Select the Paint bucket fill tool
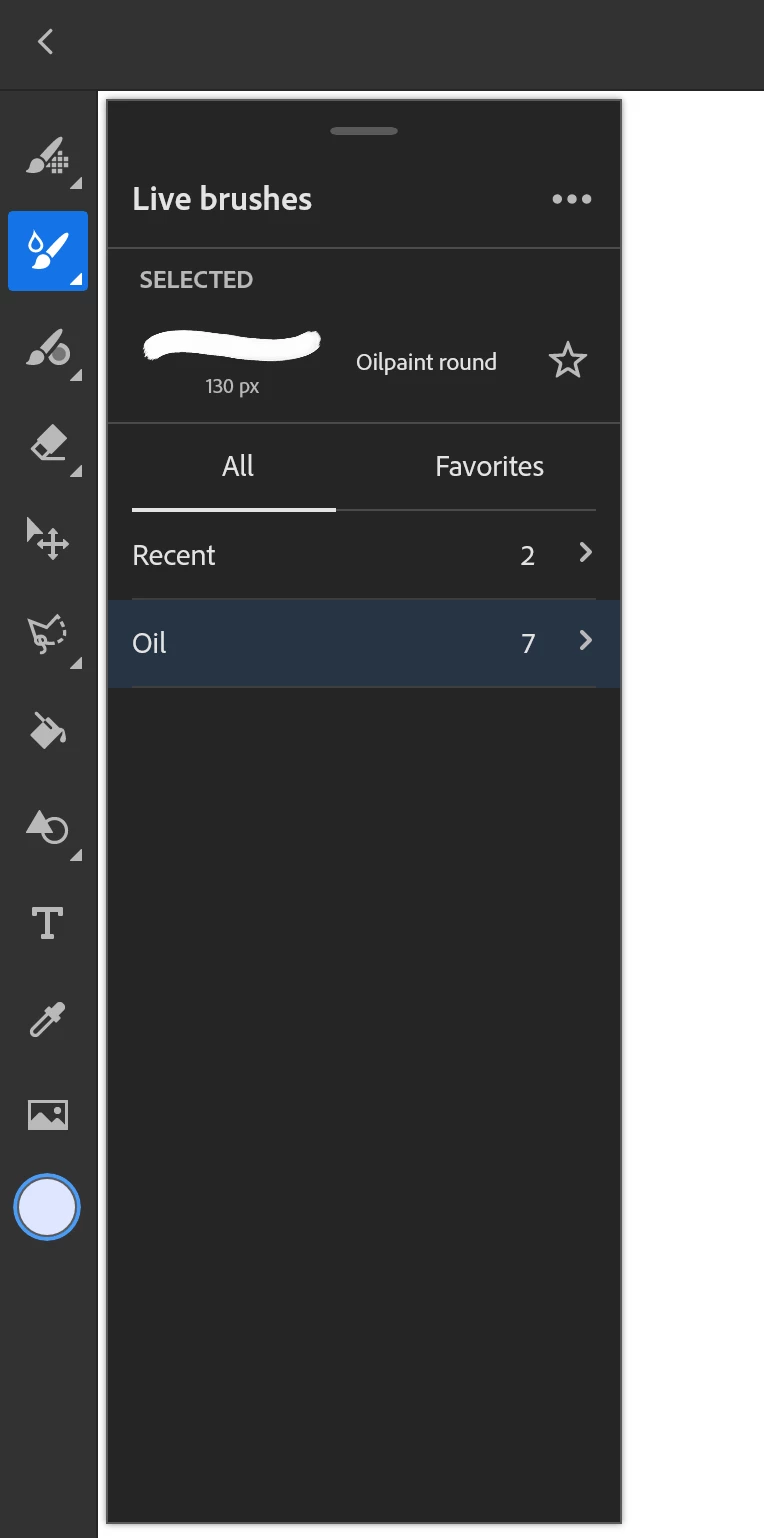Screen dimensions: 764x1538 point(48,730)
